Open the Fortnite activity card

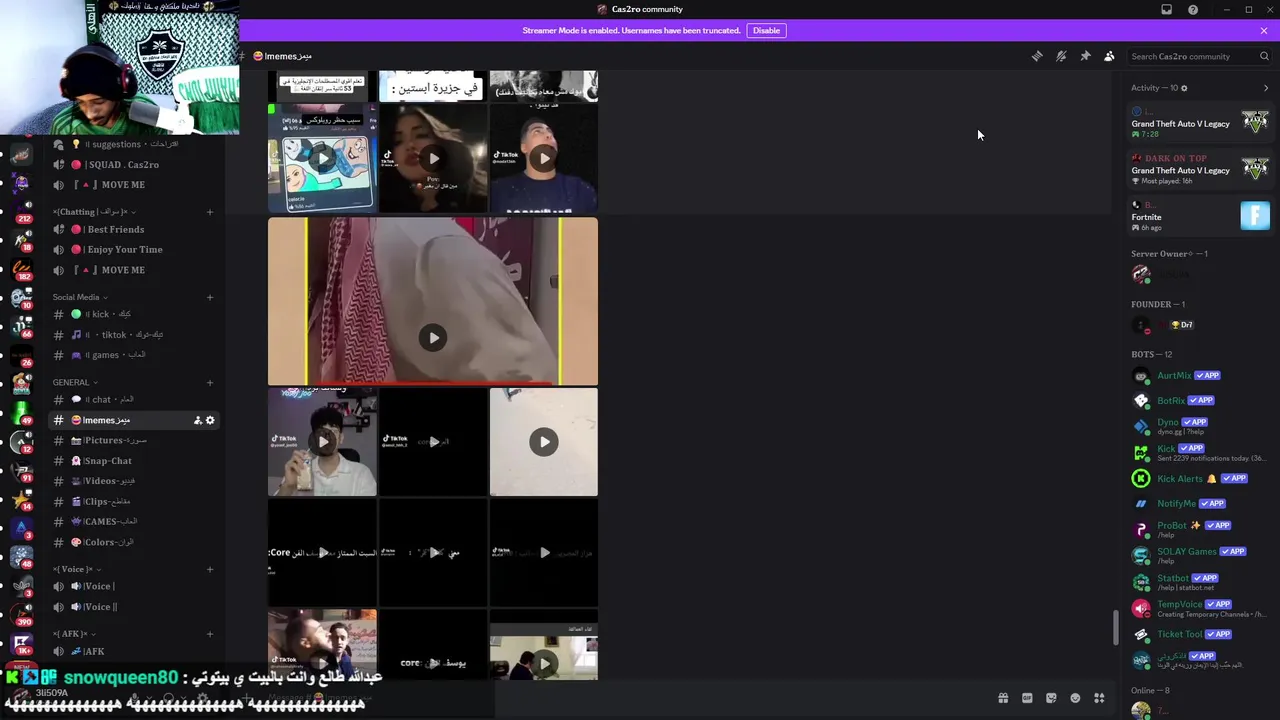1200,215
